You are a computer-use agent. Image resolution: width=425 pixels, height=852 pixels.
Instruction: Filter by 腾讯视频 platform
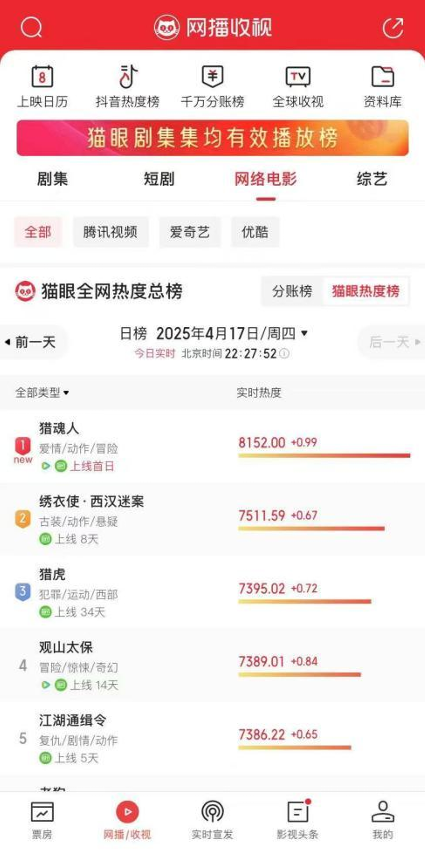click(x=110, y=232)
